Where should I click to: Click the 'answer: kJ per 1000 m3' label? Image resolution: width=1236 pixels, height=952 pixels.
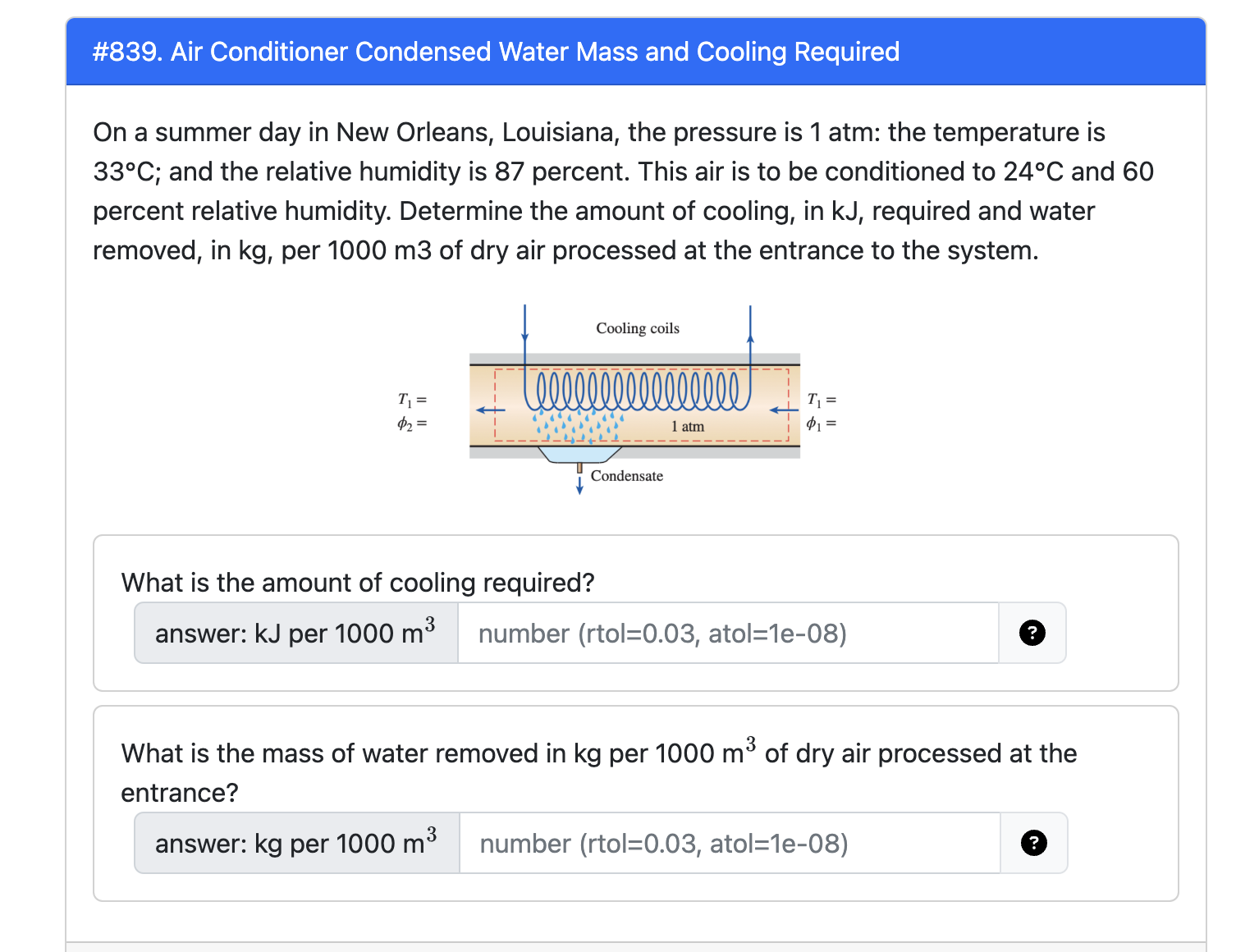(294, 633)
